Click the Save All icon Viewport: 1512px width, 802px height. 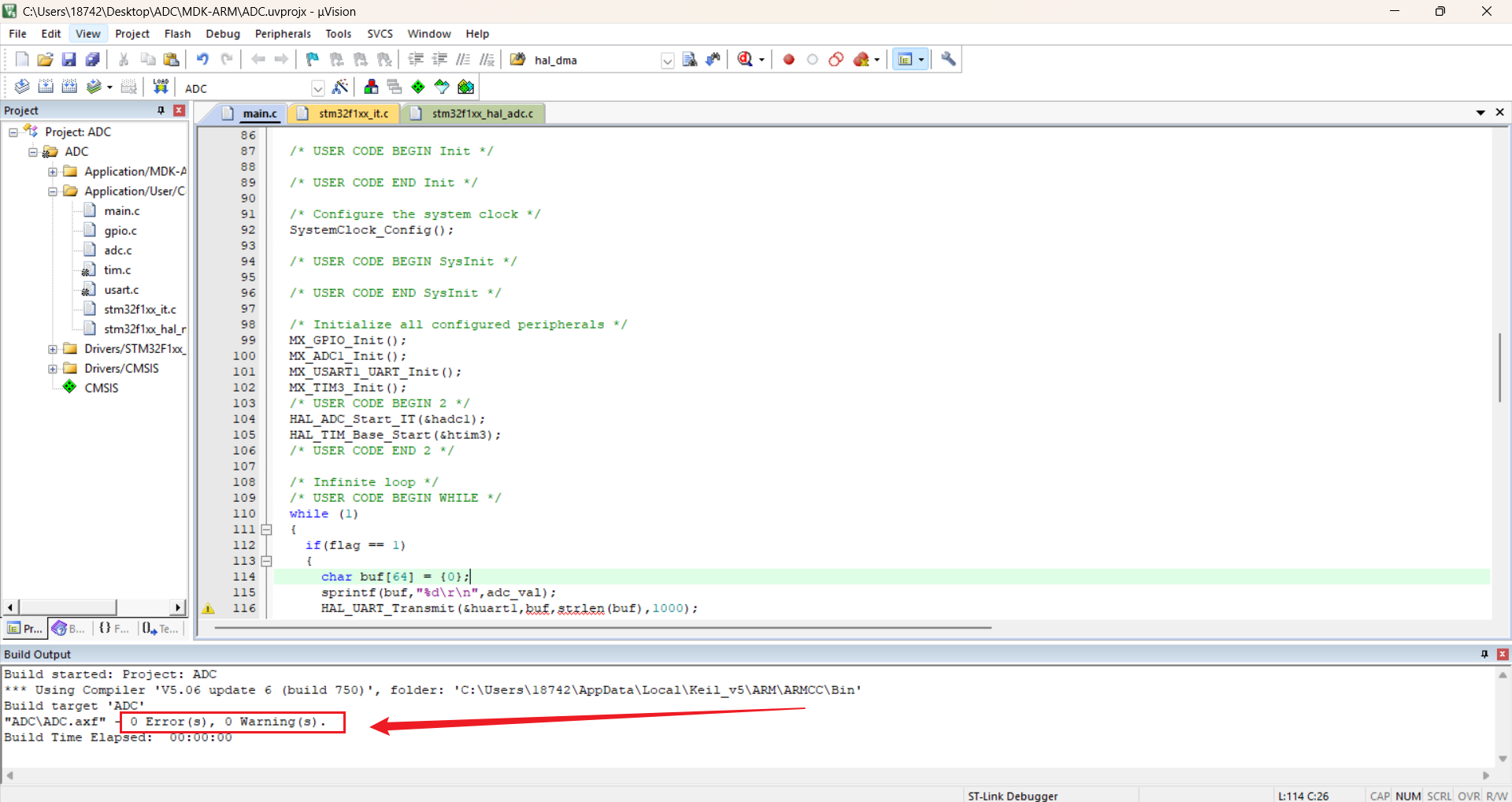[92, 59]
